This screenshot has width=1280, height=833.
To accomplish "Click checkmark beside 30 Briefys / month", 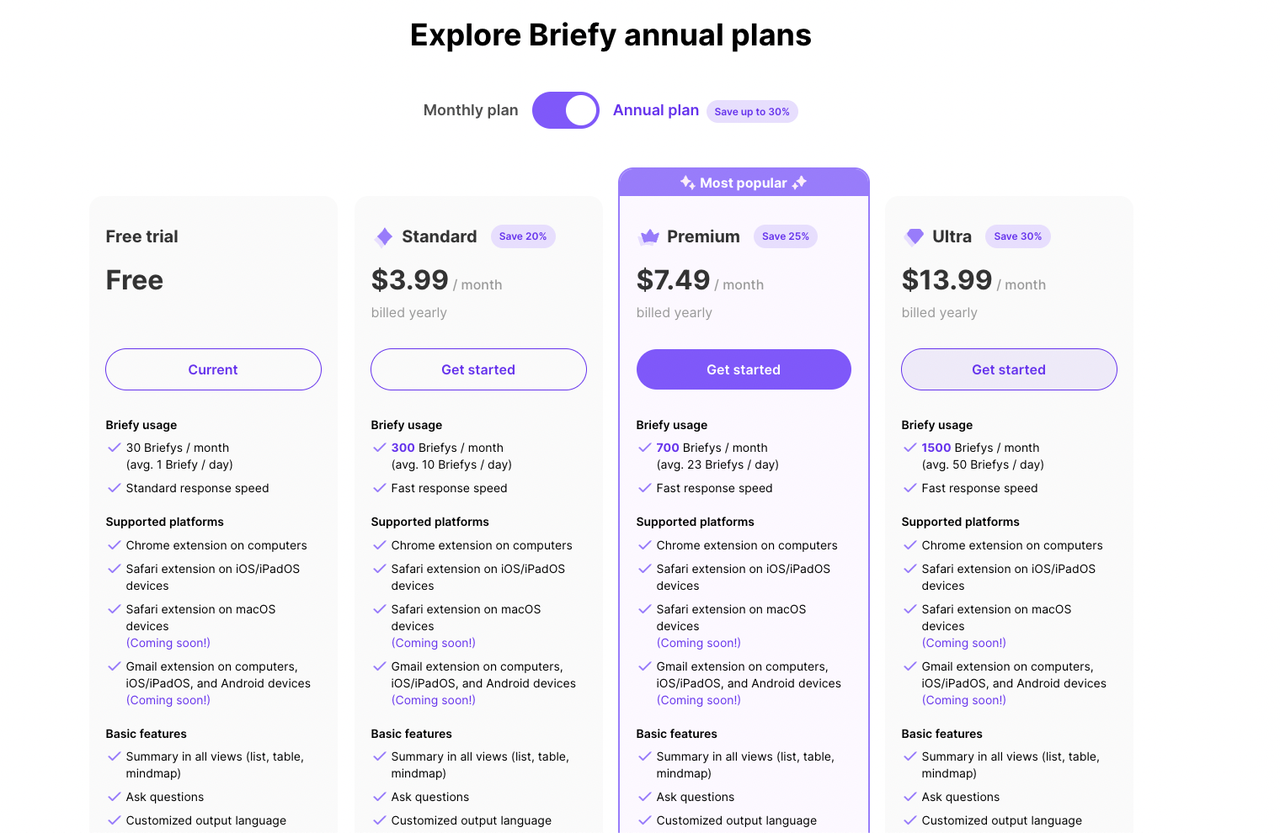I will click(114, 448).
